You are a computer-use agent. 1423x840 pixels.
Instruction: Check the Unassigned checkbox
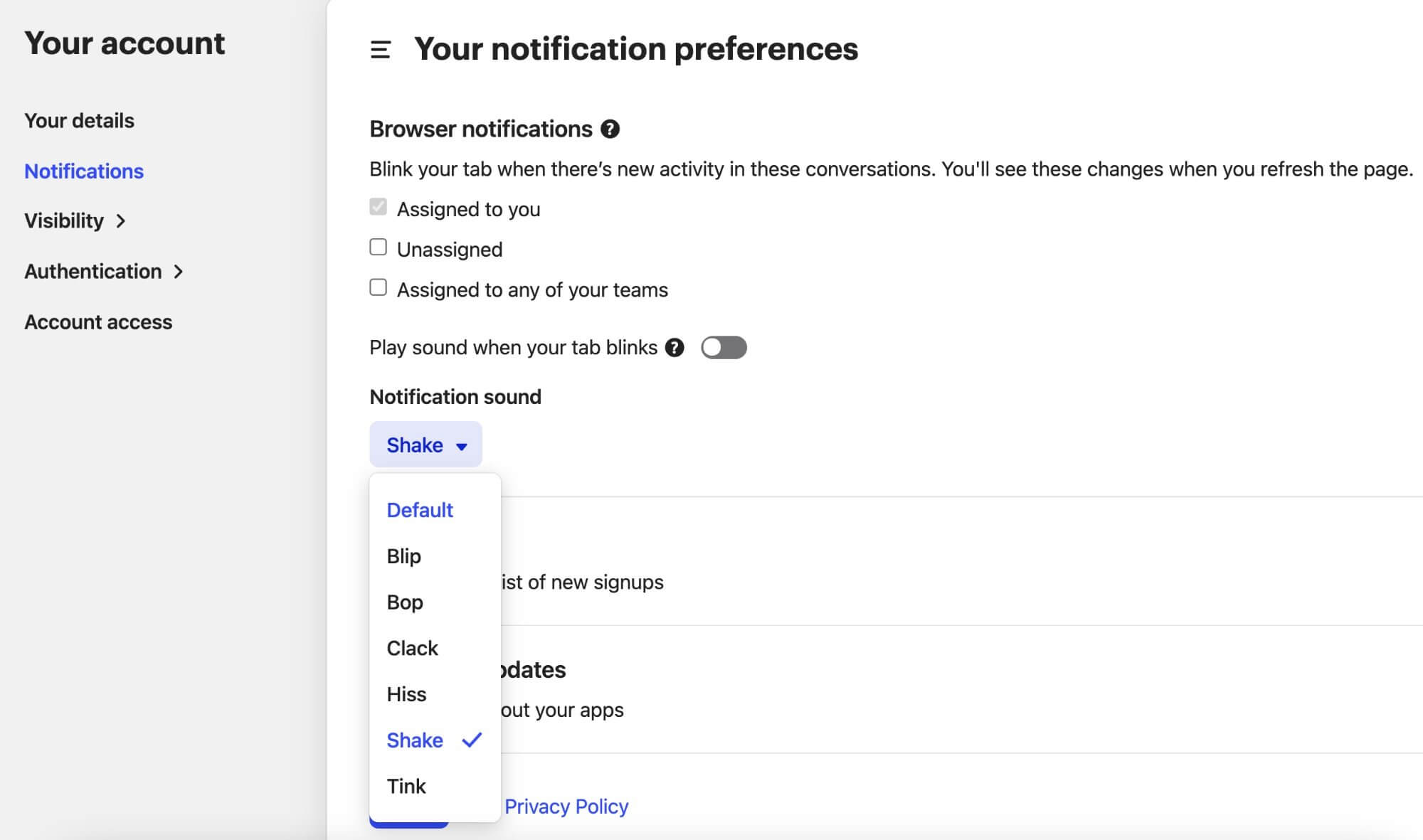point(379,248)
